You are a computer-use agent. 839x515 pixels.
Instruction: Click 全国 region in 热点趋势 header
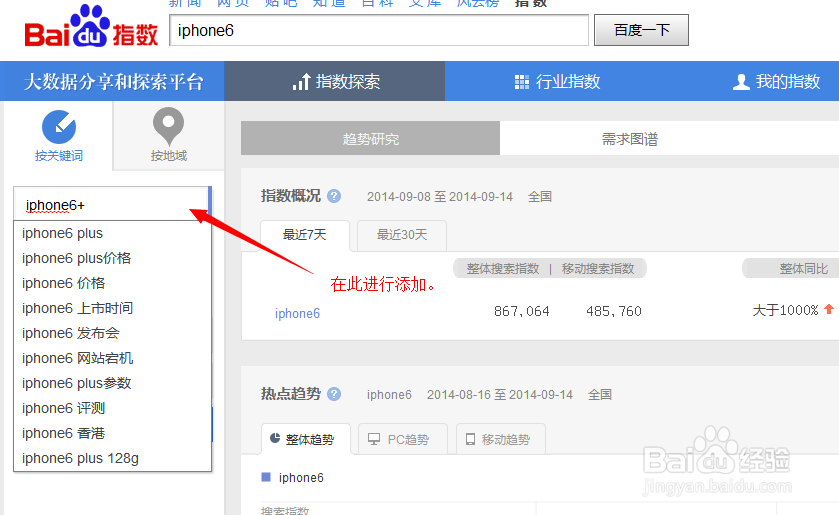600,395
